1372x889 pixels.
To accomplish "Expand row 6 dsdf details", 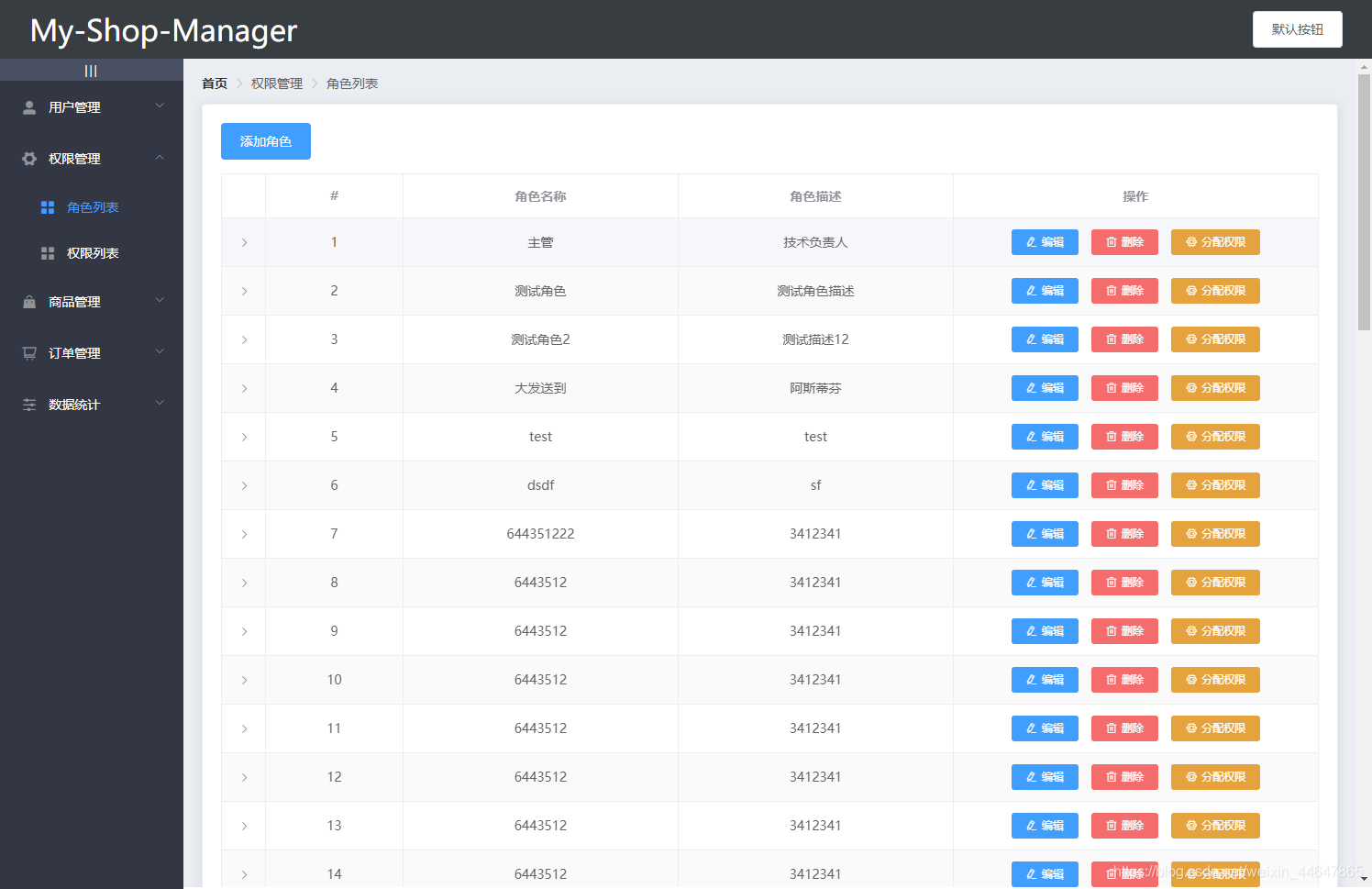I will click(244, 485).
